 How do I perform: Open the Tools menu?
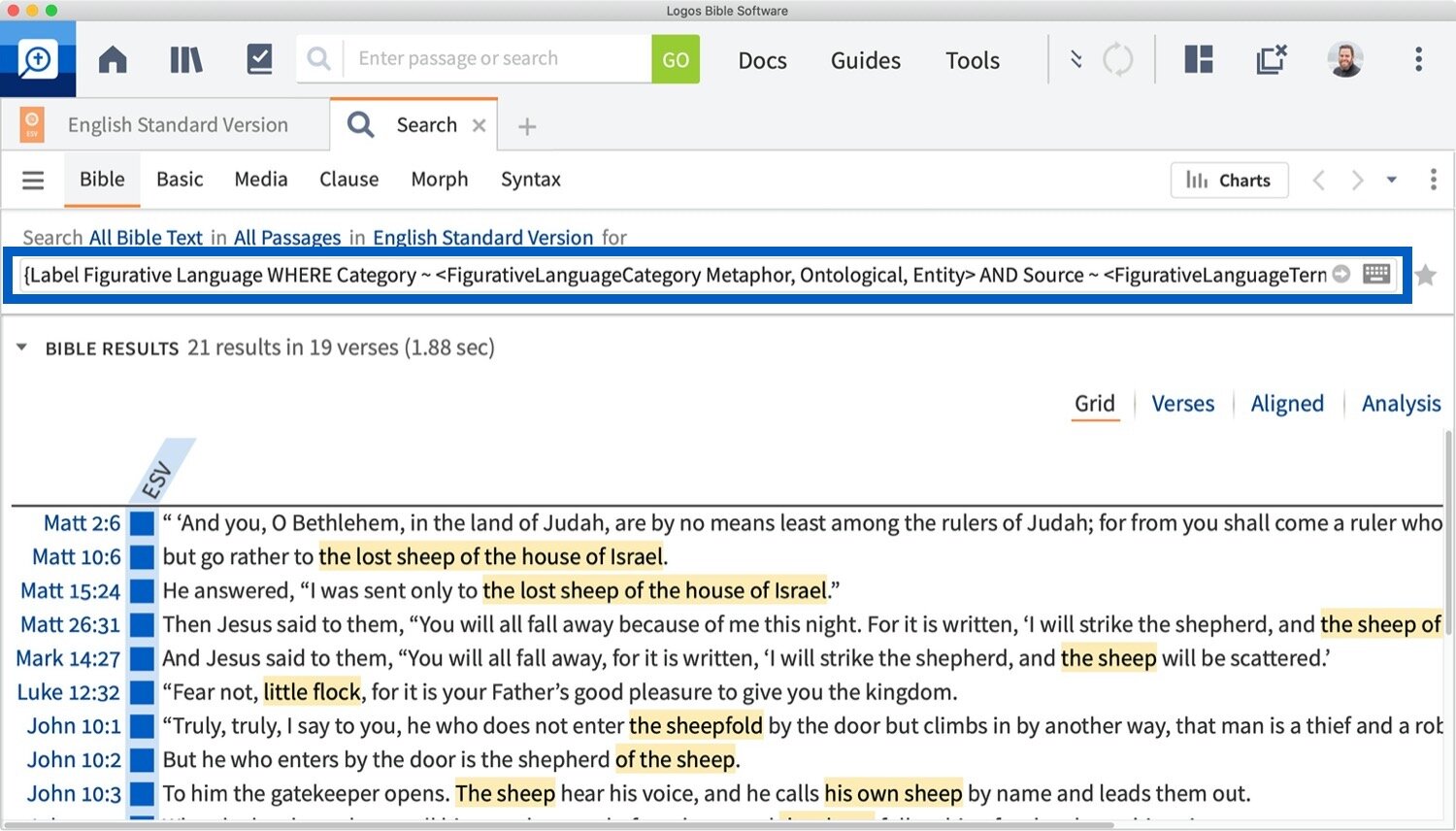973,60
